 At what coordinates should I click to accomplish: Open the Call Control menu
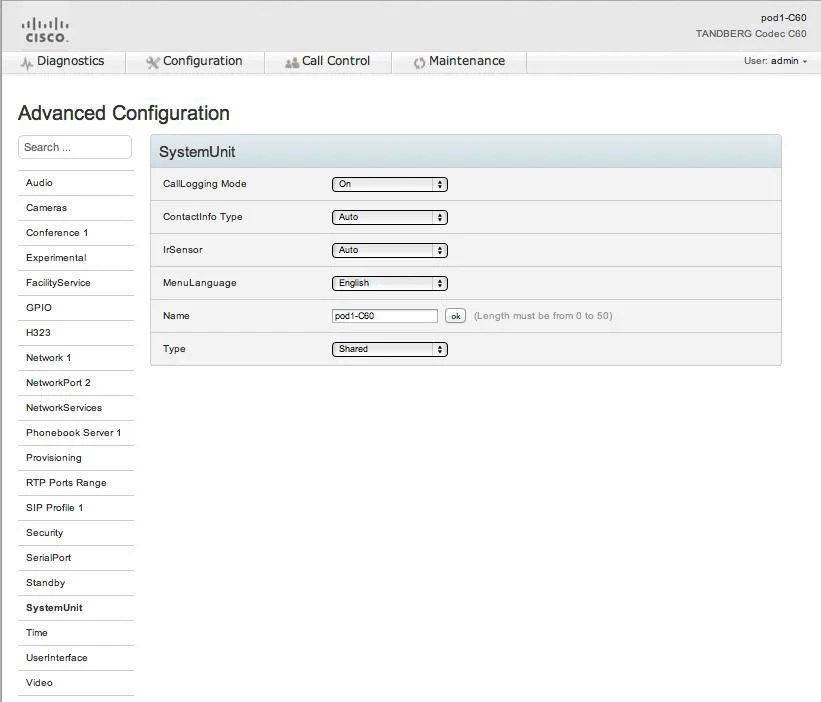pyautogui.click(x=328, y=62)
